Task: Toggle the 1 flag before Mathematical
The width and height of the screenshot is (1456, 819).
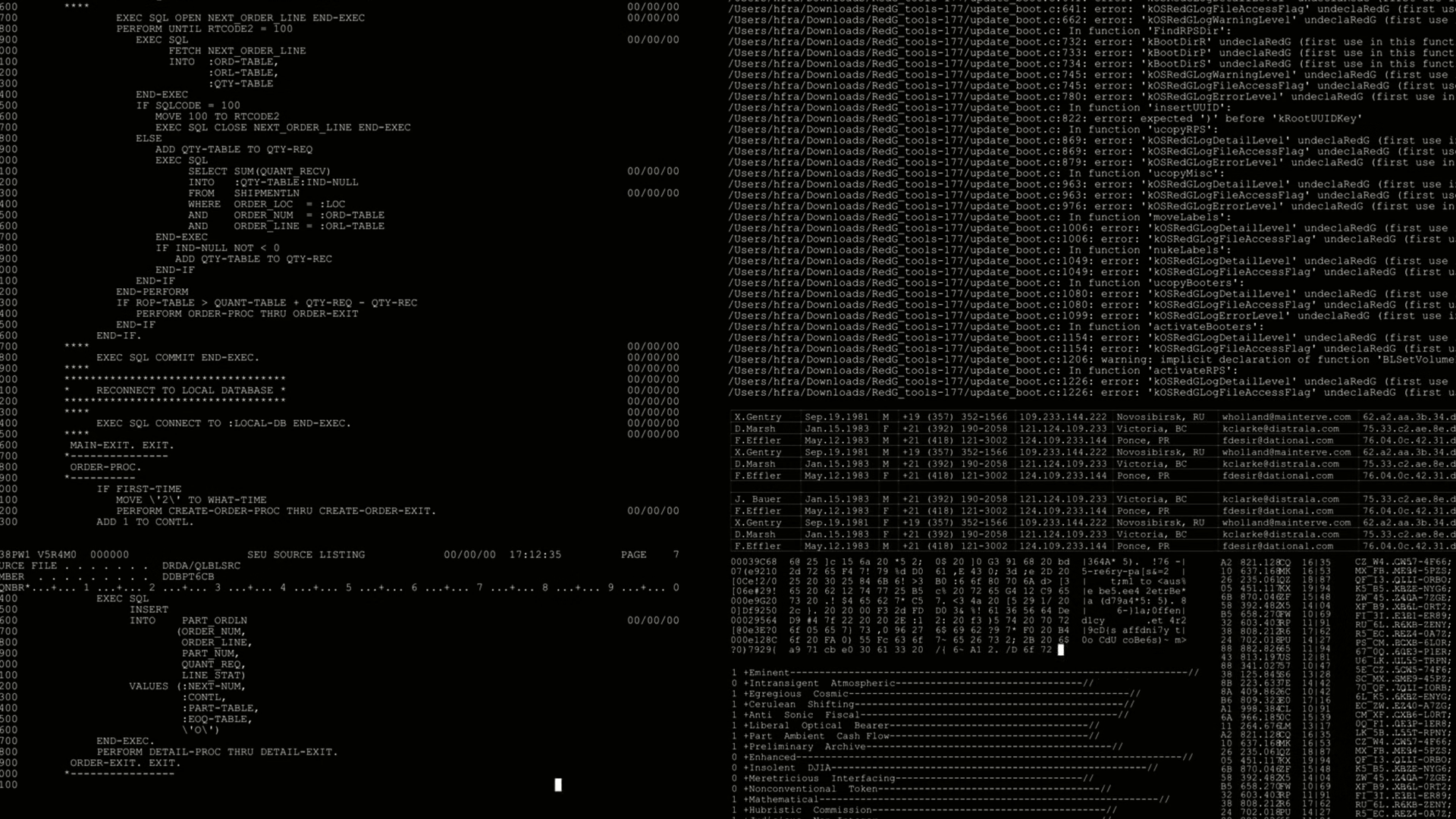Action: 734,799
